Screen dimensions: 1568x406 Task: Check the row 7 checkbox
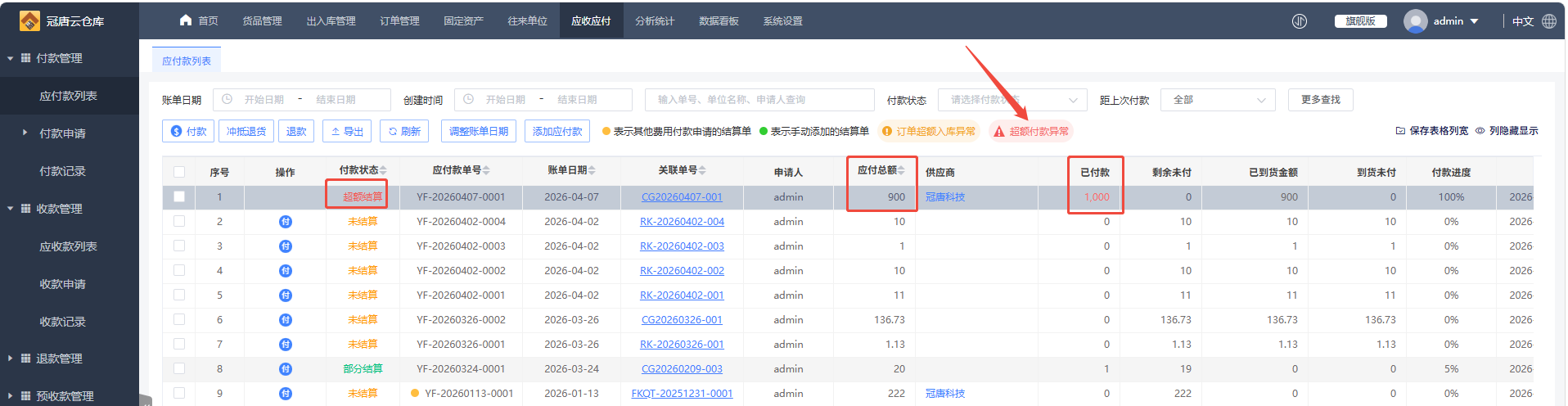tap(179, 344)
